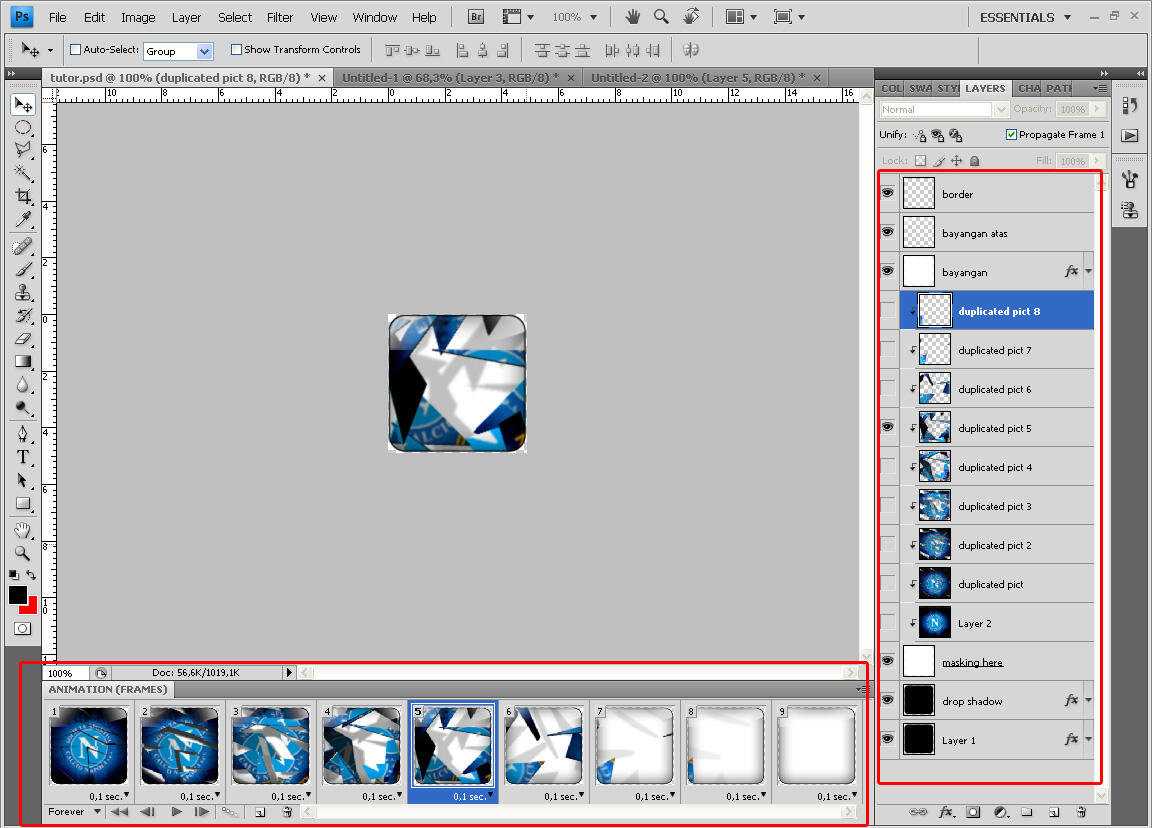
Task: Hide the duplicated pict 5 layer
Action: coord(888,427)
